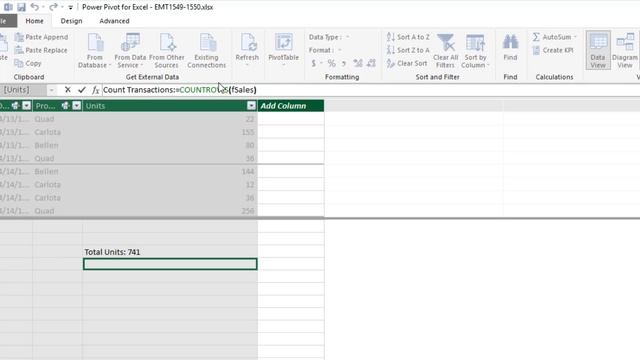This screenshot has height=360, width=640.
Task: Open the Quick Access Toolbar customize arrow
Action: 71,7
